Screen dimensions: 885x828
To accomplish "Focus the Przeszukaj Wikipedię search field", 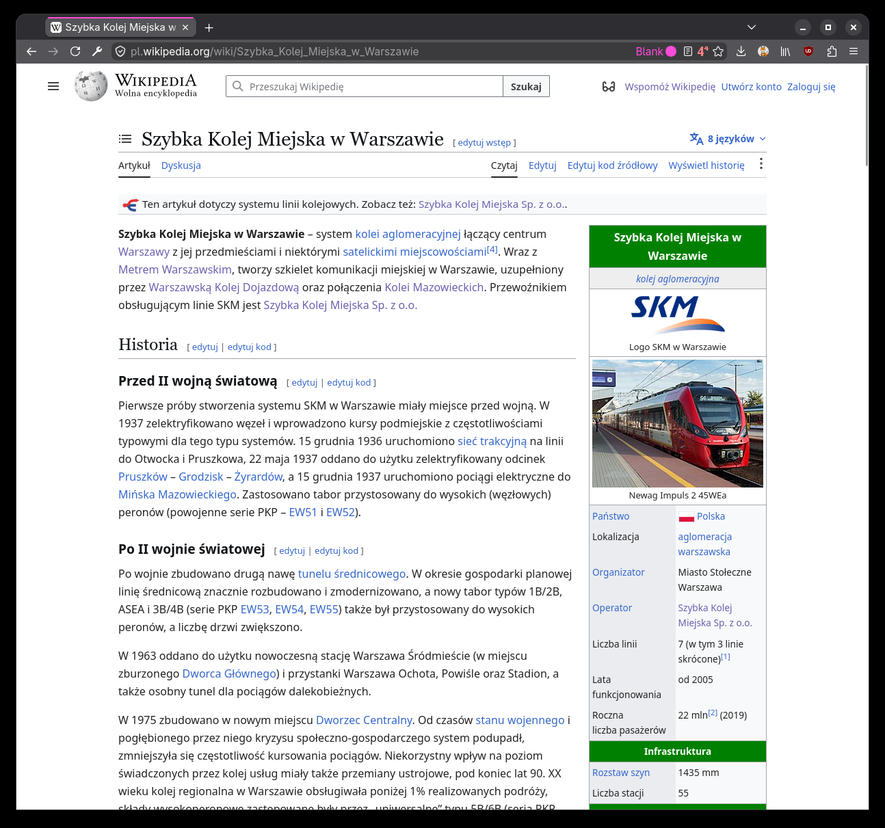I will (x=365, y=86).
